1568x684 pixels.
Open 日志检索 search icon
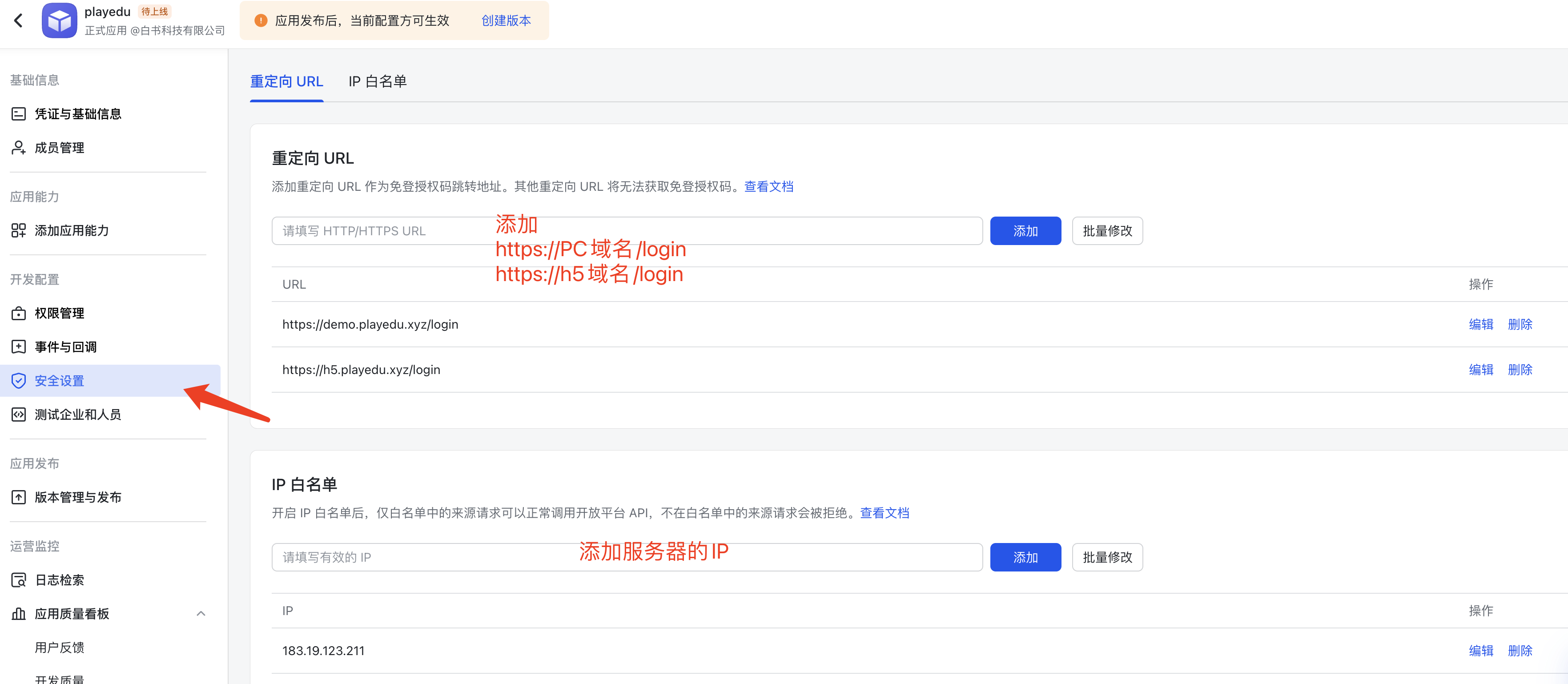click(x=19, y=580)
